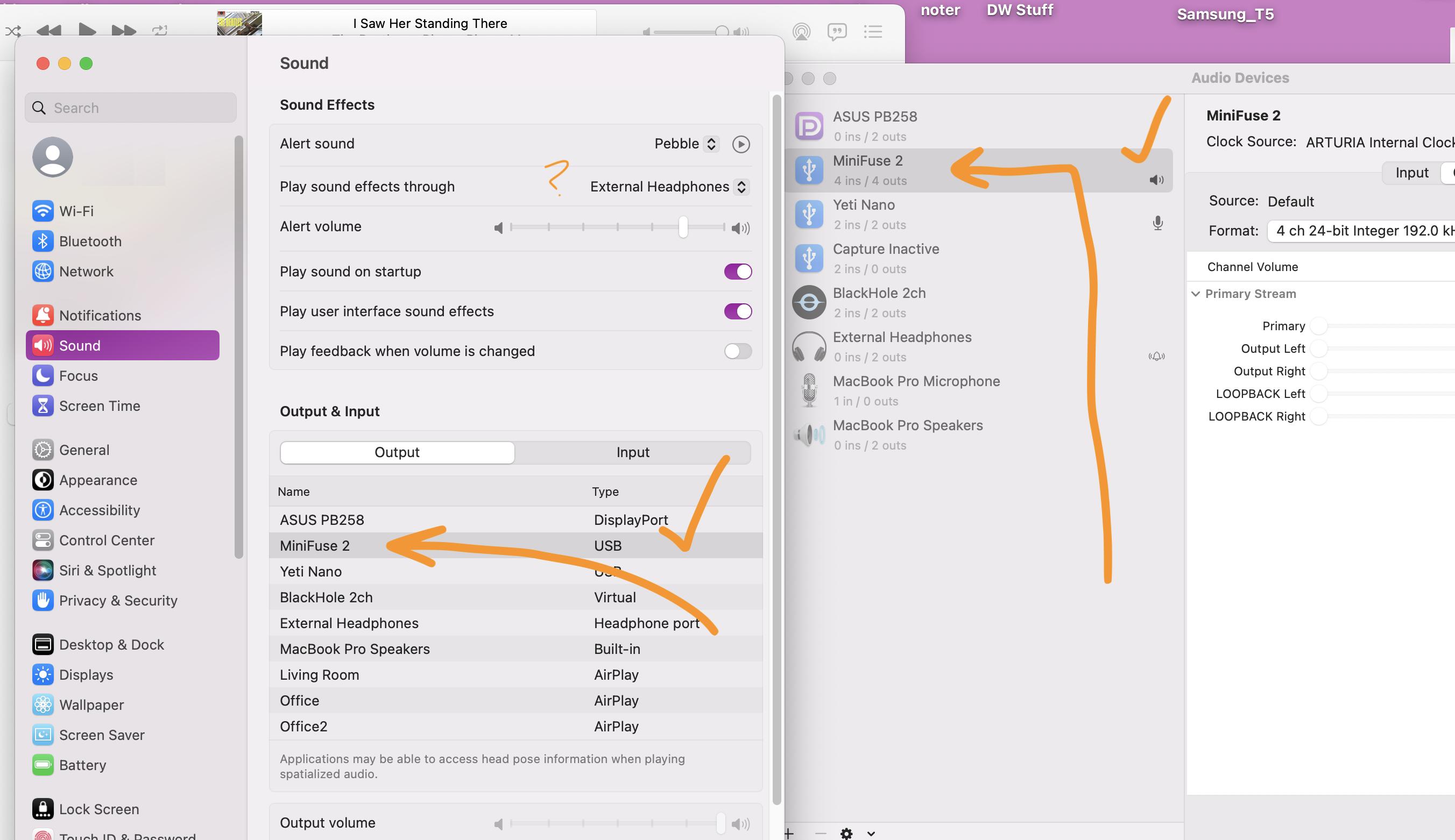Open AirPlay icon in Music window
Image resolution: width=1455 pixels, height=840 pixels.
802,31
